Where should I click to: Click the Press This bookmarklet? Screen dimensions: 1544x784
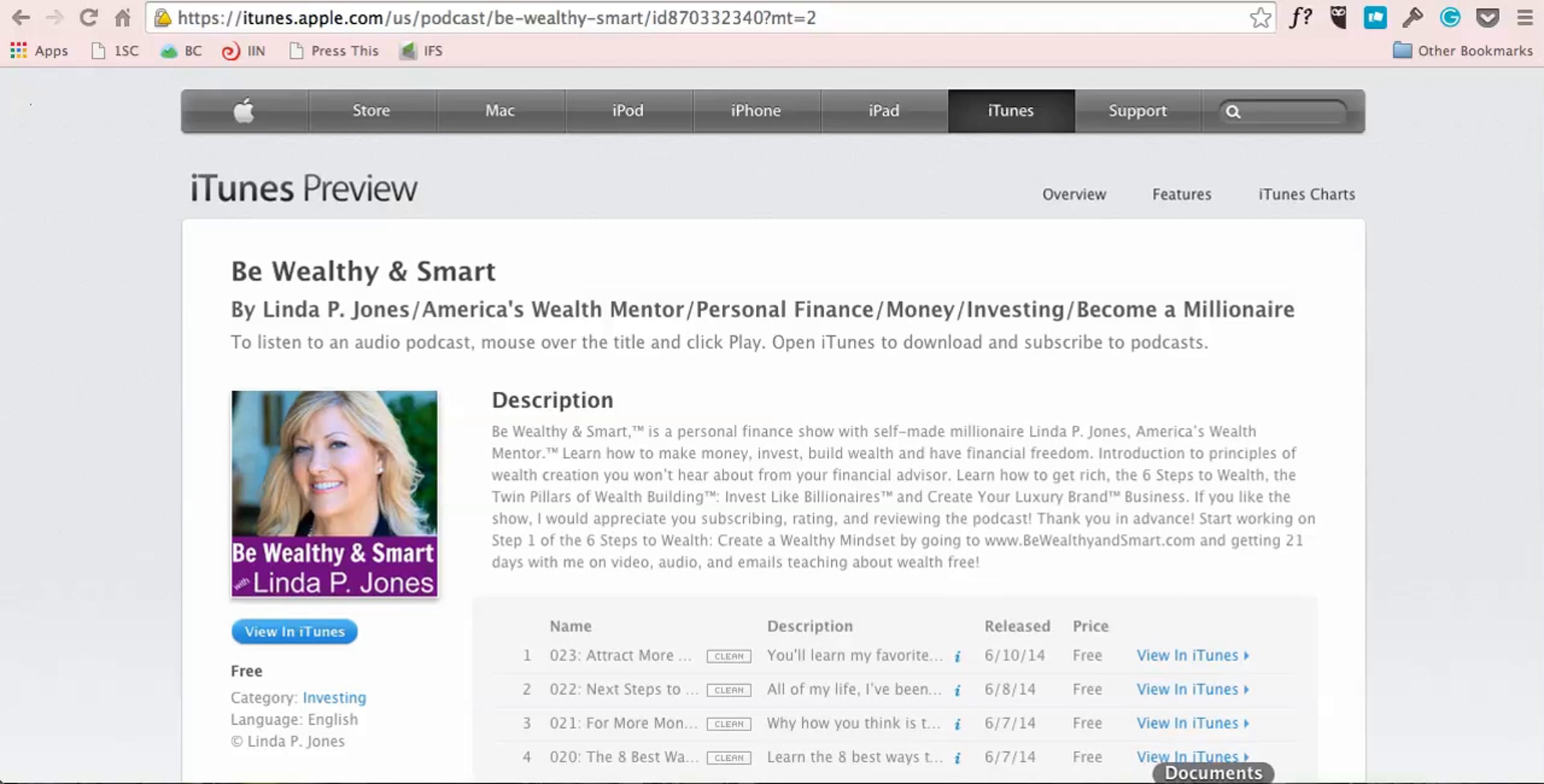pyautogui.click(x=334, y=51)
